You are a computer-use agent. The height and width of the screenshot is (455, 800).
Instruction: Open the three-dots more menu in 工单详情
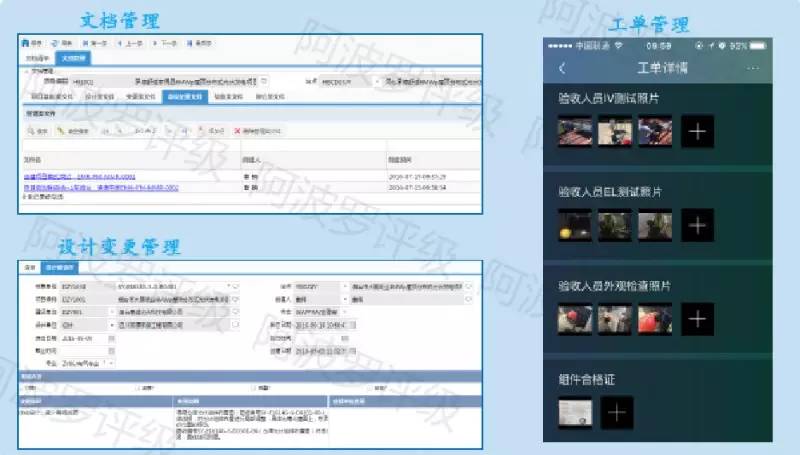point(753,68)
